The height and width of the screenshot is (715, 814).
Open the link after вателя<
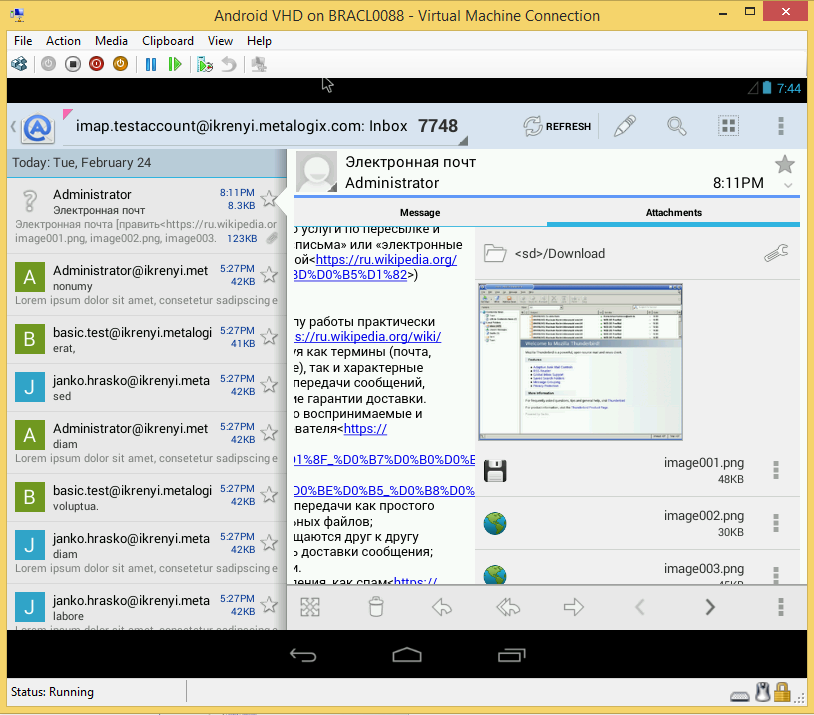pyautogui.click(x=365, y=429)
